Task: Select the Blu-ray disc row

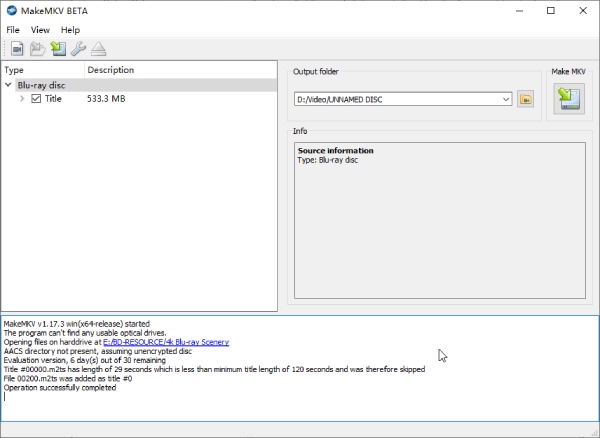Action: [146, 85]
